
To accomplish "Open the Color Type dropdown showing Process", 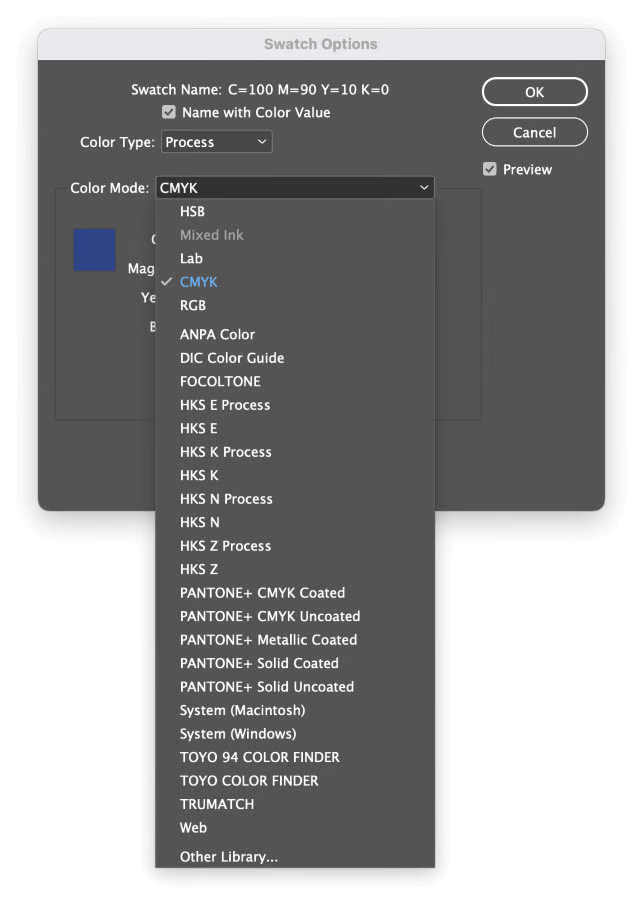I will click(x=216, y=141).
